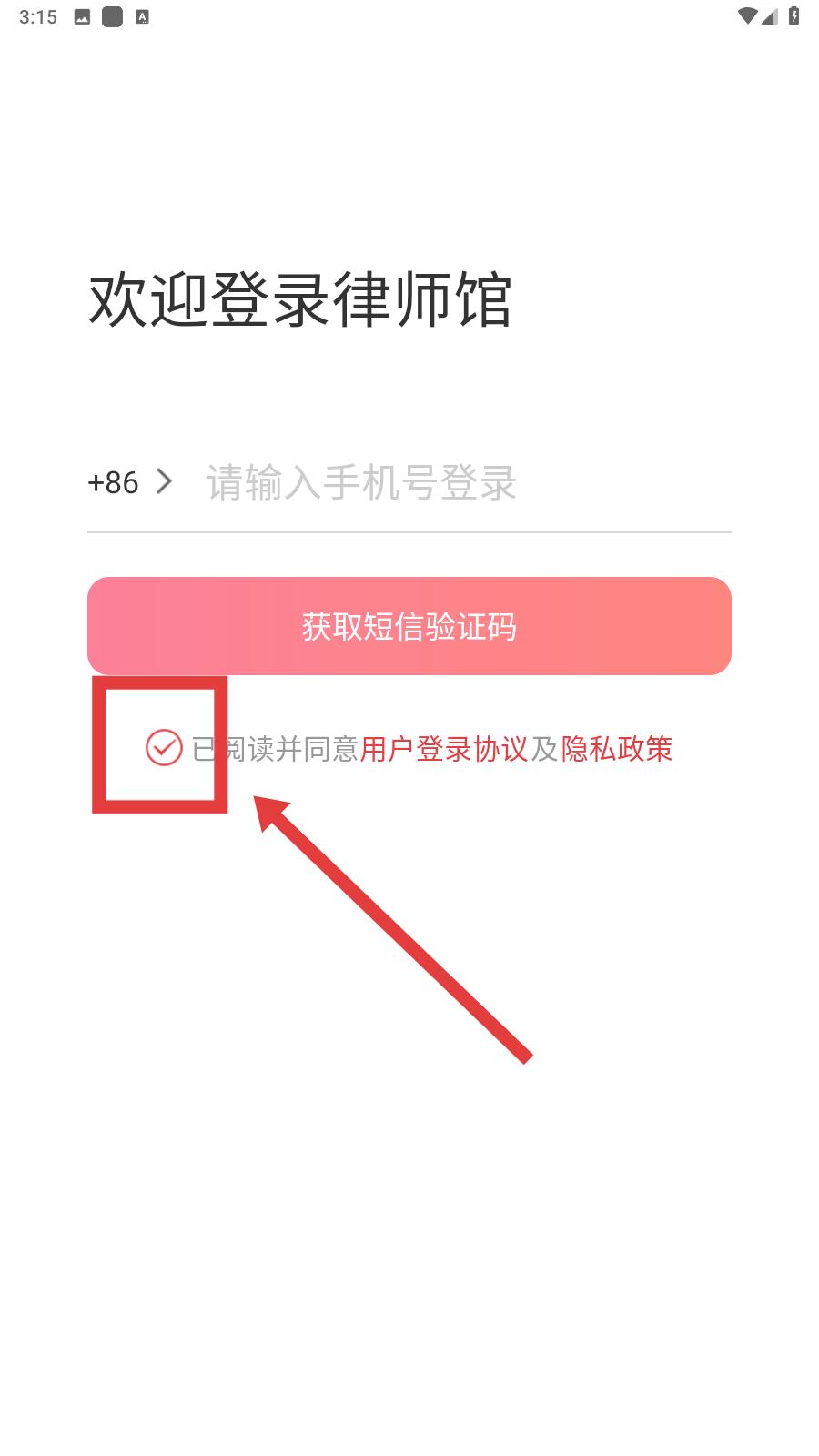Image resolution: width=819 pixels, height=1456 pixels.
Task: Tap the 已阅读并同意 agreement text
Action: pyautogui.click(x=275, y=749)
